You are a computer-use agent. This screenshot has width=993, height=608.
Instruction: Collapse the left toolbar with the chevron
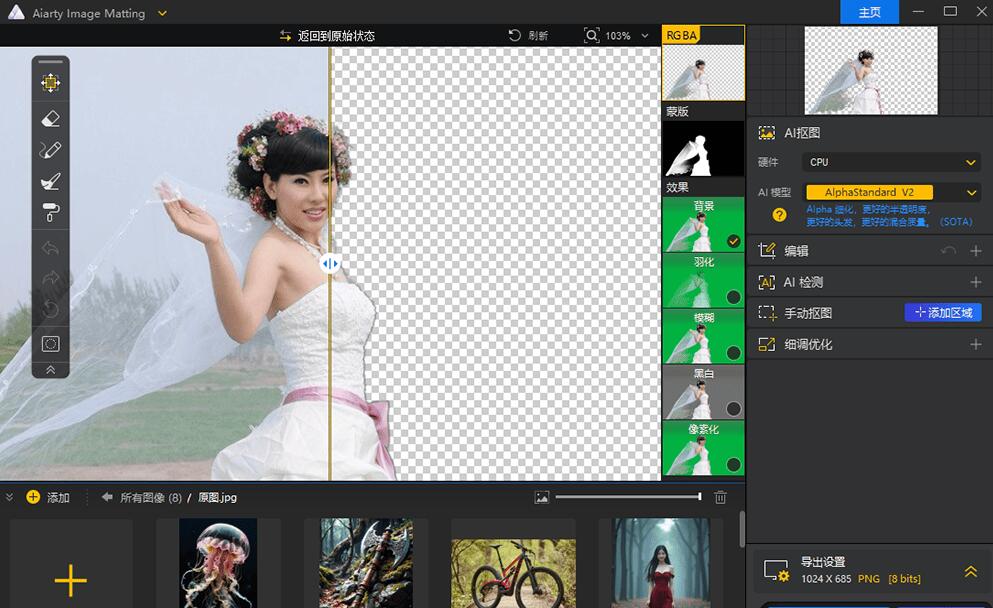[x=50, y=369]
